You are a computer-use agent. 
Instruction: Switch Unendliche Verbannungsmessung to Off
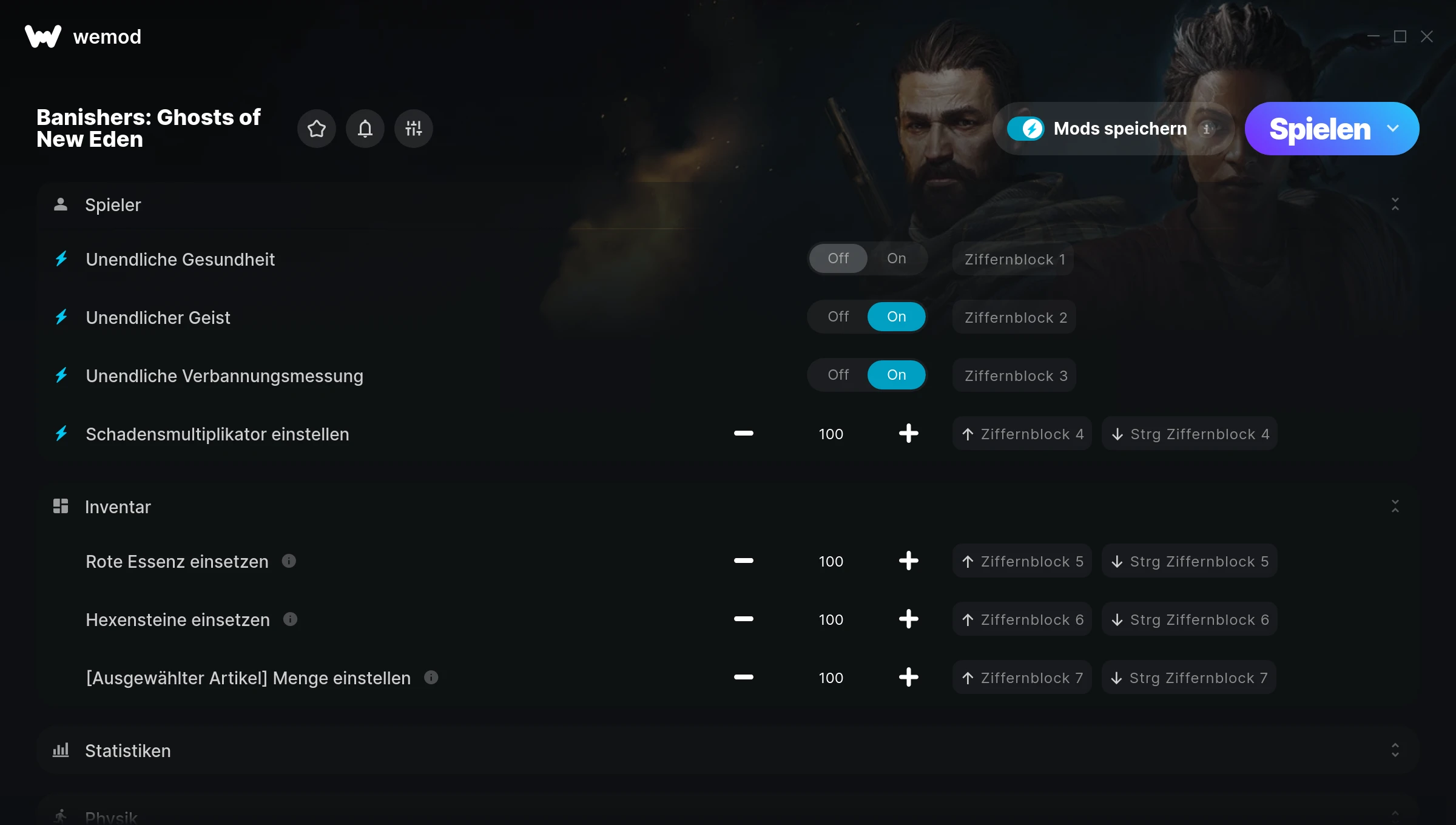click(838, 375)
